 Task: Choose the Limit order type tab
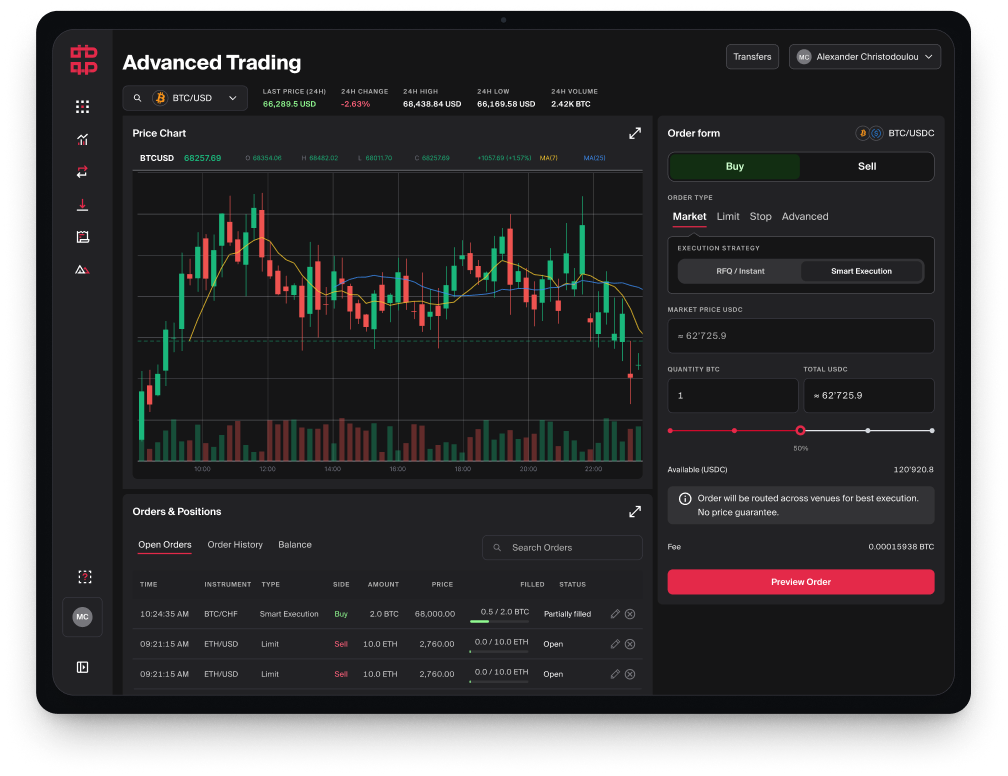coord(728,217)
